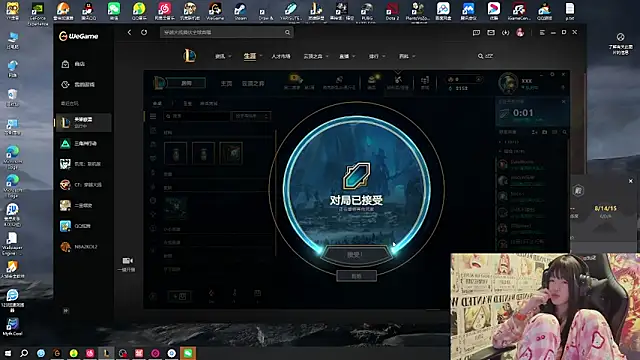The width and height of the screenshot is (640, 360).
Task: Click the League of Legends logo in WeGame nav
Action: pos(189,56)
